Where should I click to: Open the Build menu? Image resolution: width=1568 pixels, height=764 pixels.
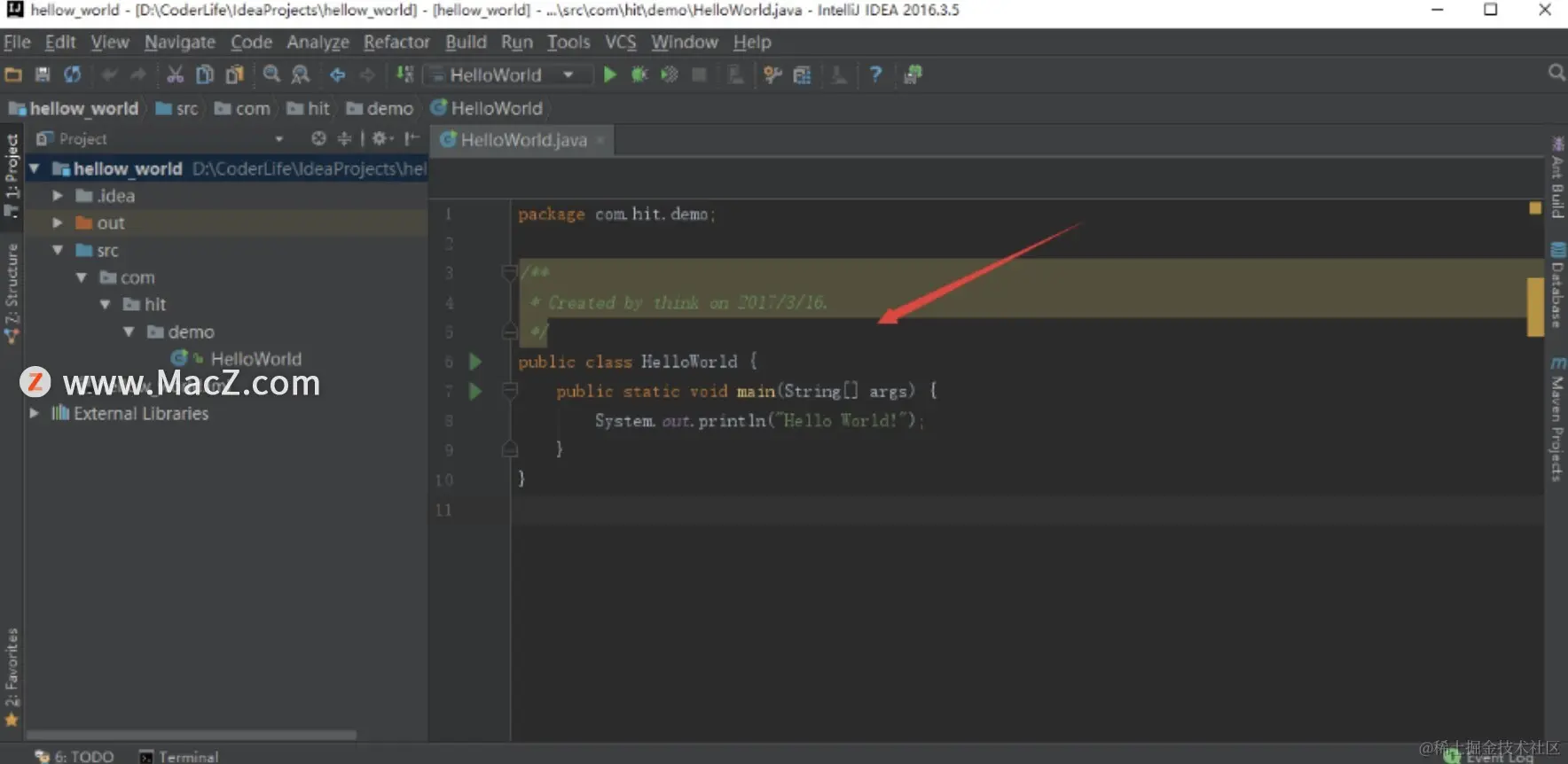466,42
